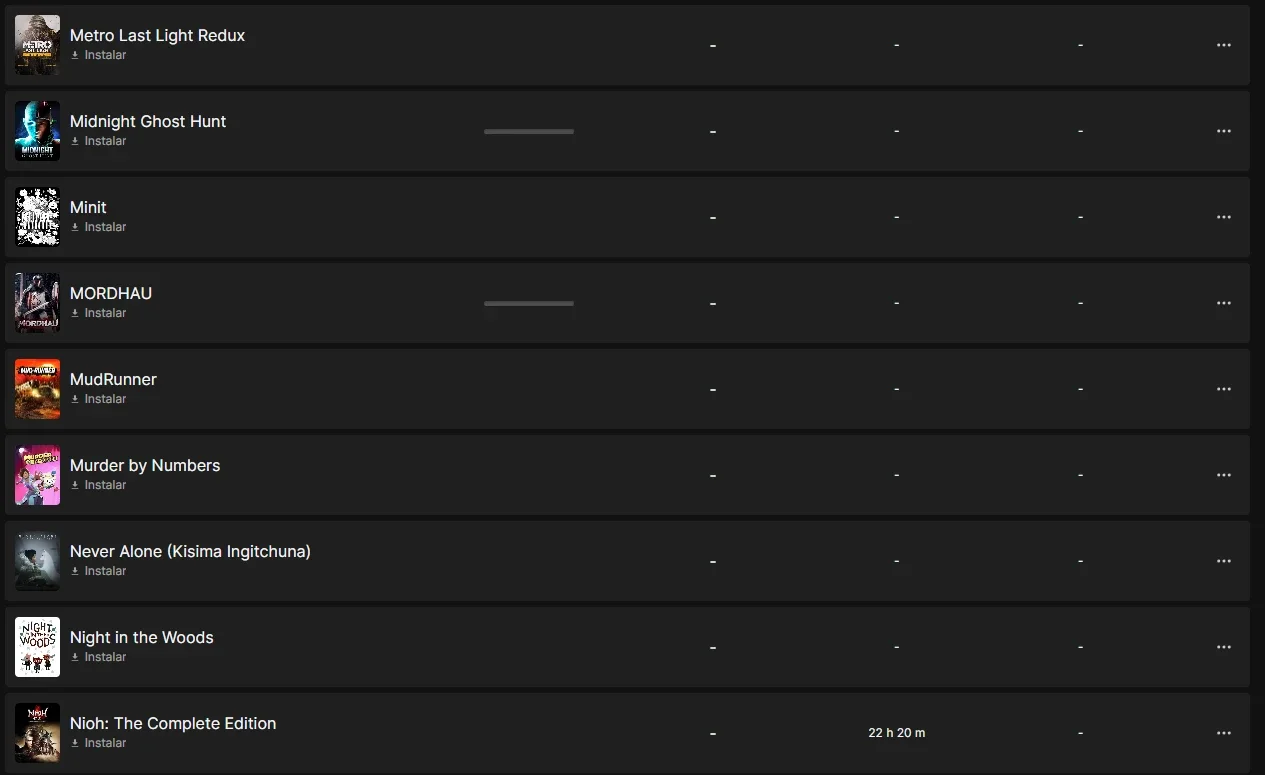The width and height of the screenshot is (1265, 775).
Task: Install Nioh: The Complete Edition via Instalar
Action: pos(98,743)
